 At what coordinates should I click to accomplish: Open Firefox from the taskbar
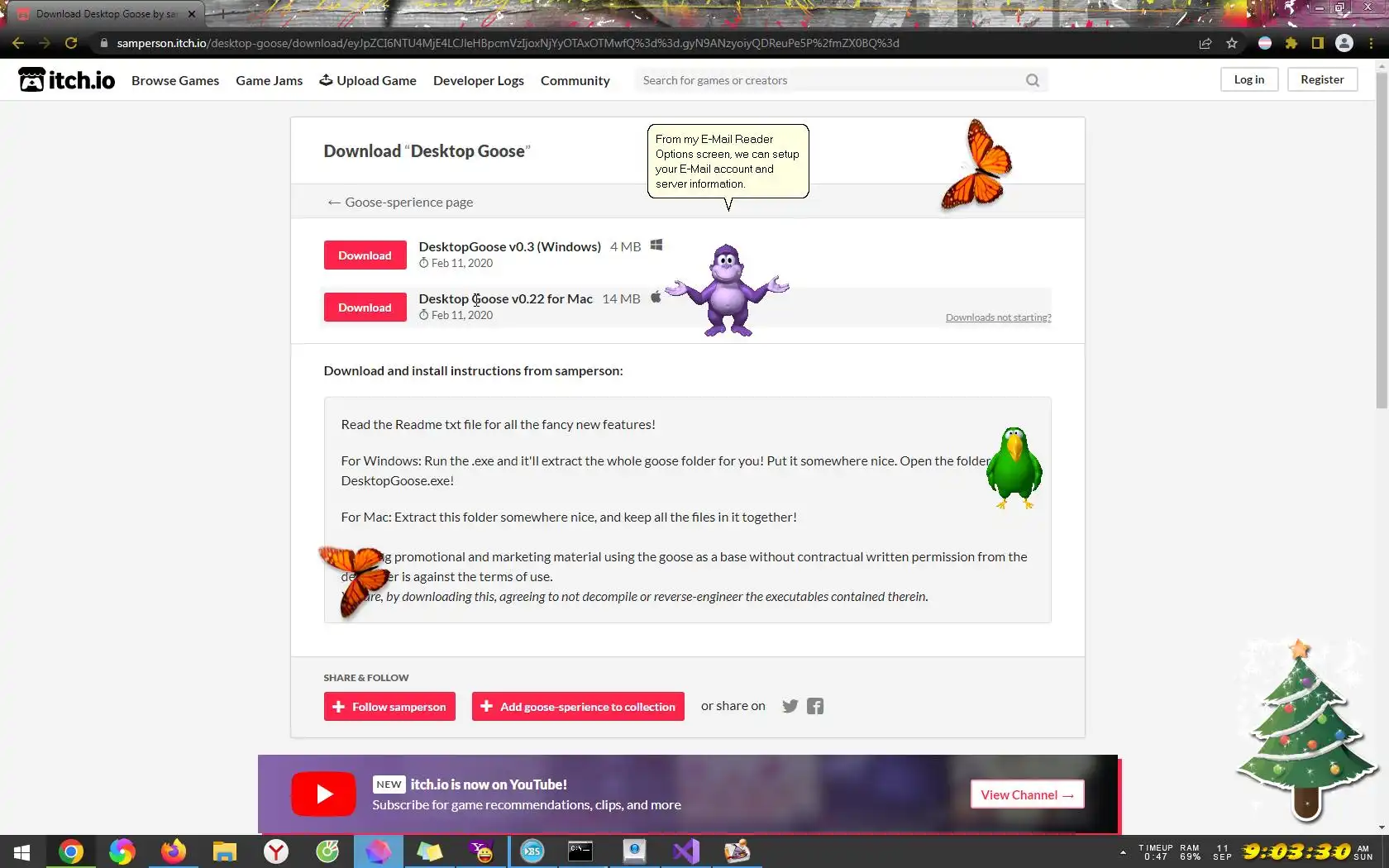click(174, 851)
